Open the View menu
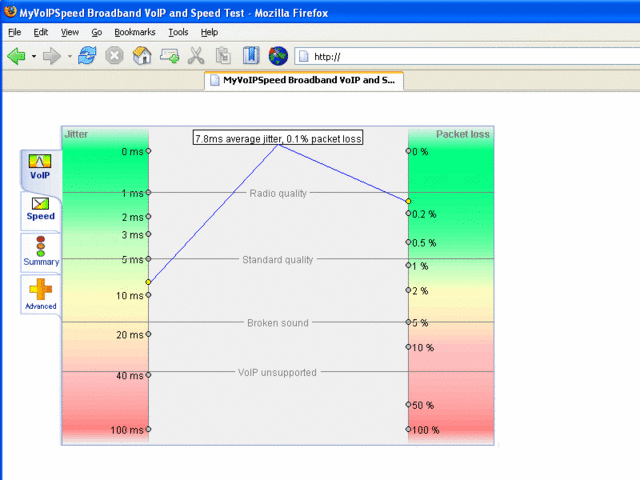640x480 pixels. [x=70, y=32]
